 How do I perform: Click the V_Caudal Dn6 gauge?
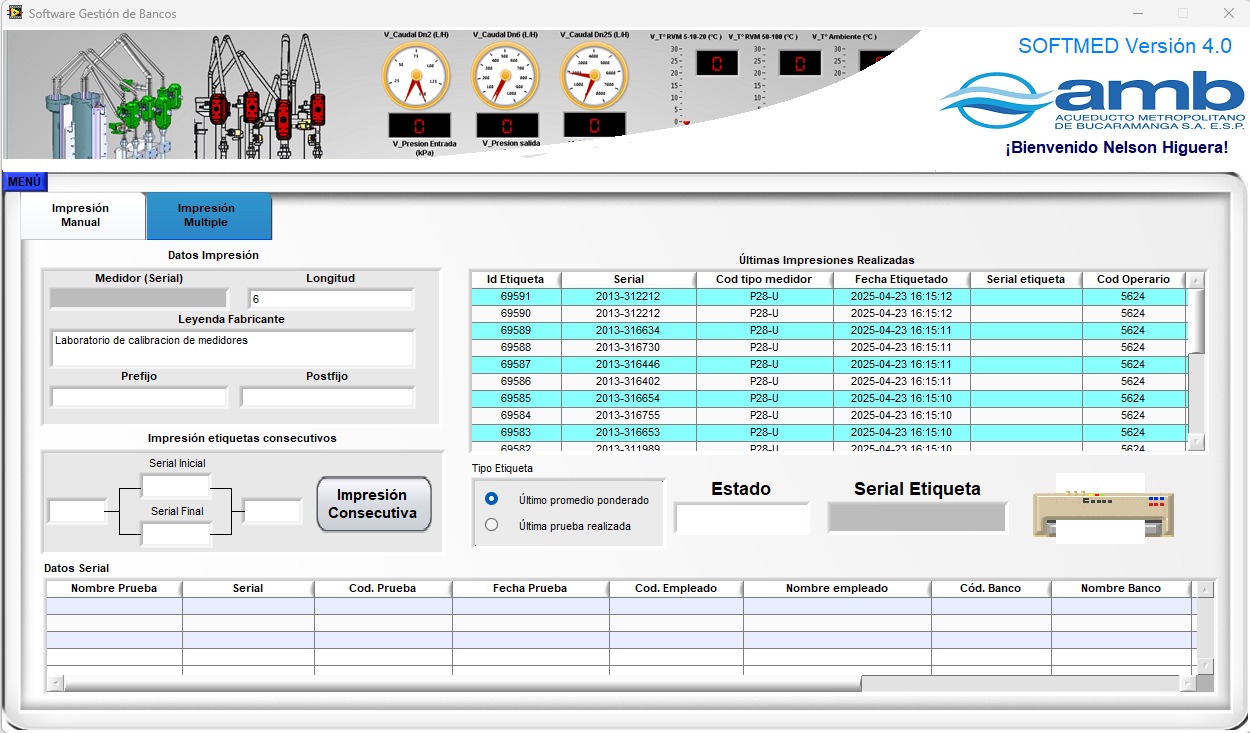coord(505,75)
